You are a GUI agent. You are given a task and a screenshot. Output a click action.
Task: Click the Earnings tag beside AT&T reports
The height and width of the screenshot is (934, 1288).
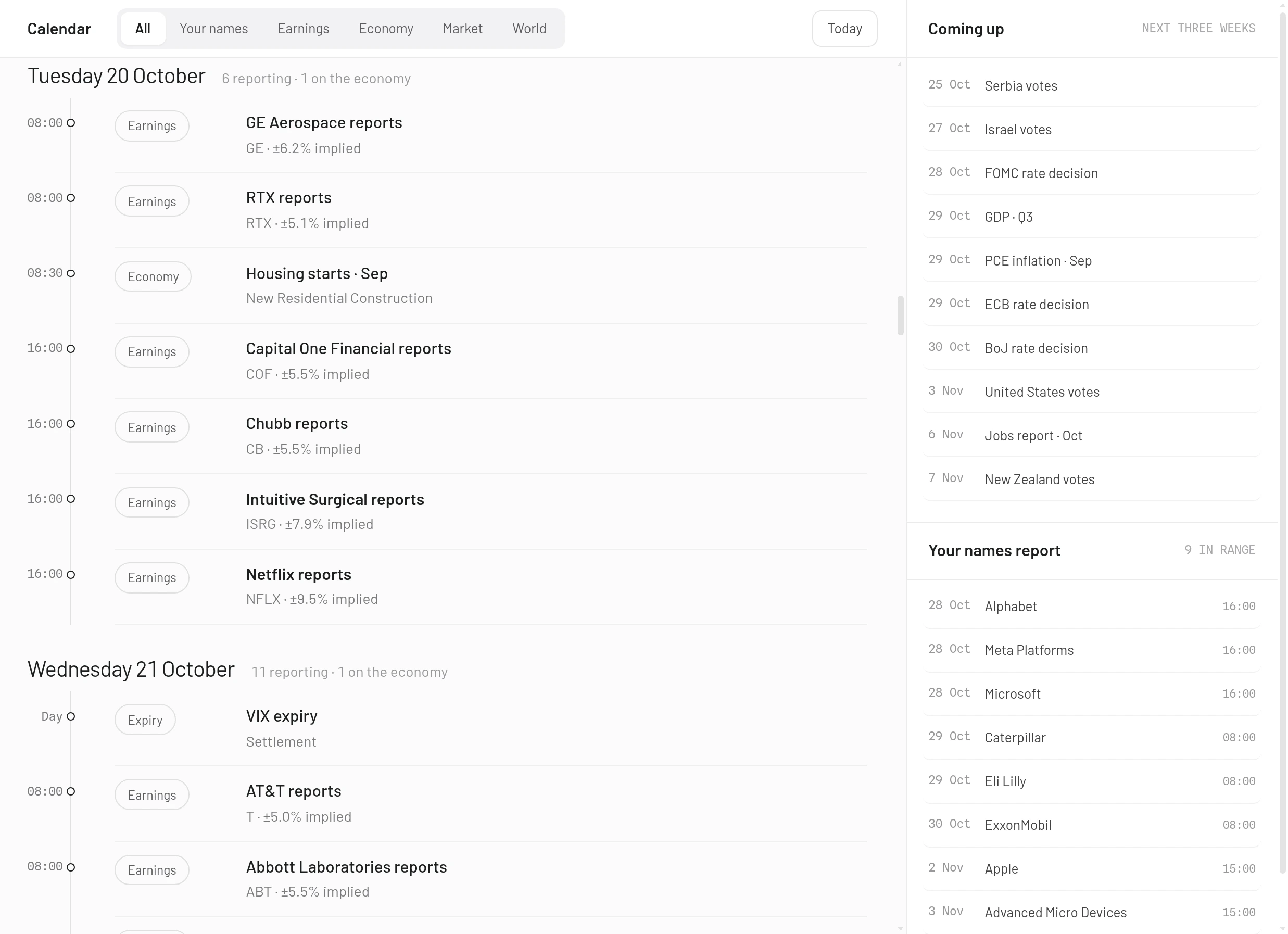click(x=151, y=795)
